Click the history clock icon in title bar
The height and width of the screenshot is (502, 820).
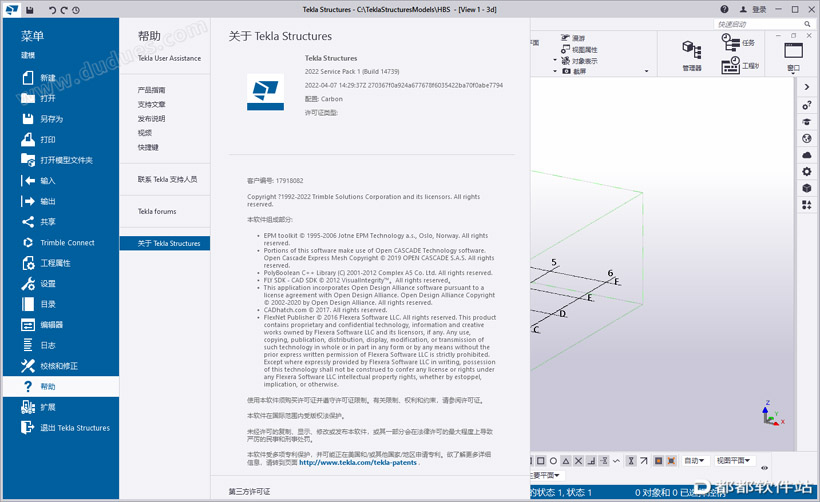pyautogui.click(x=76, y=9)
